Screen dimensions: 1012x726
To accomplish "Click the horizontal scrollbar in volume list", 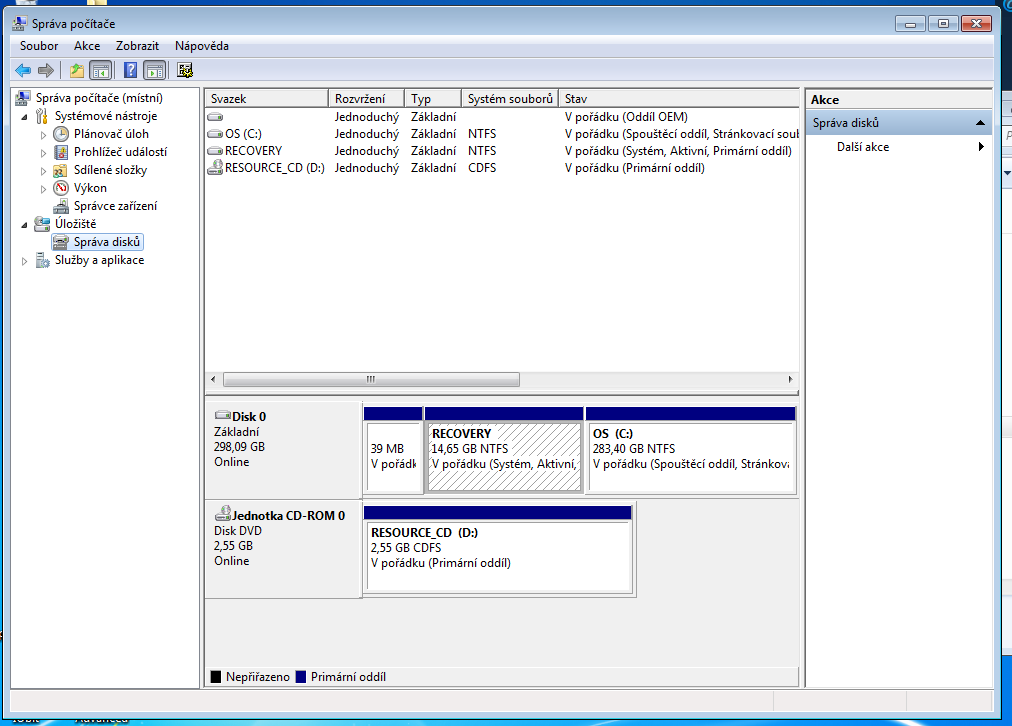I will point(371,380).
